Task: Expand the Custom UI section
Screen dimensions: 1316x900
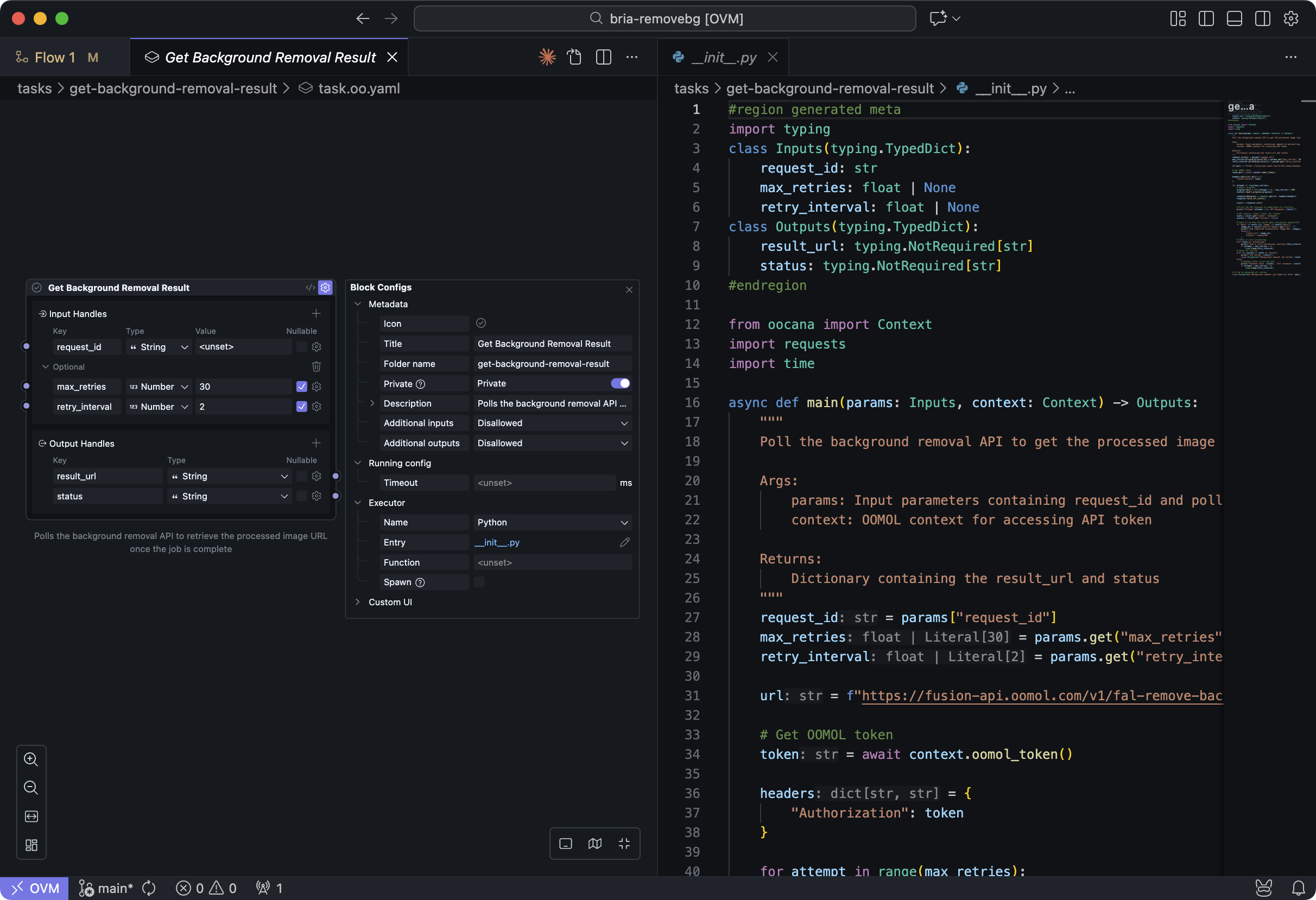Action: click(358, 601)
